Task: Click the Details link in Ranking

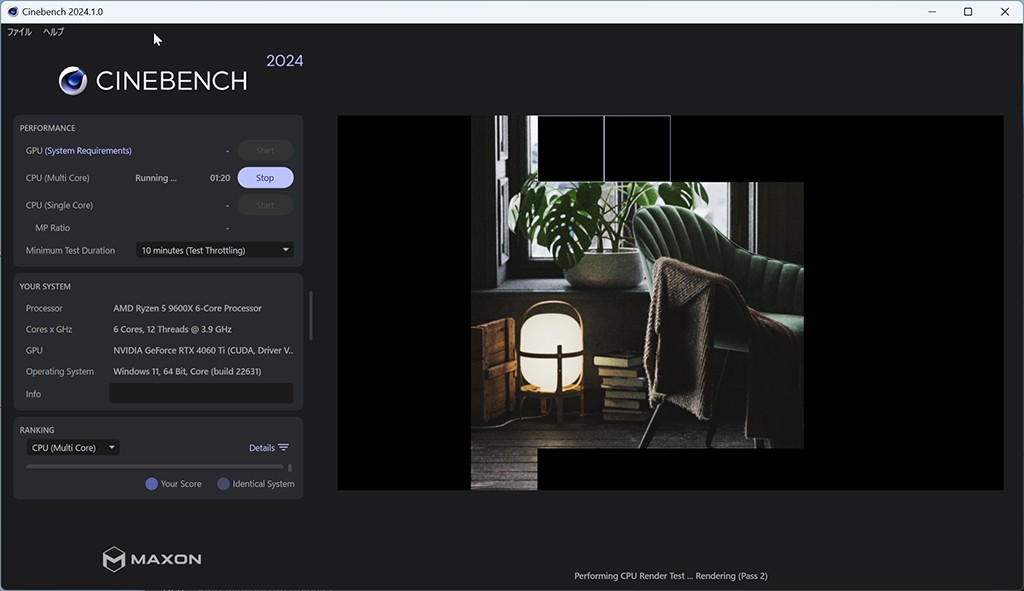Action: click(262, 447)
